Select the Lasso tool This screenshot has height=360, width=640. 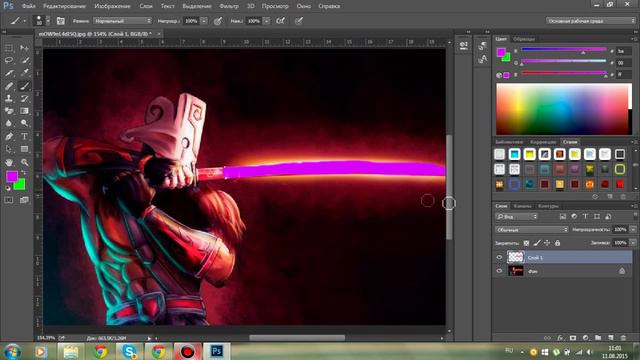click(x=9, y=60)
